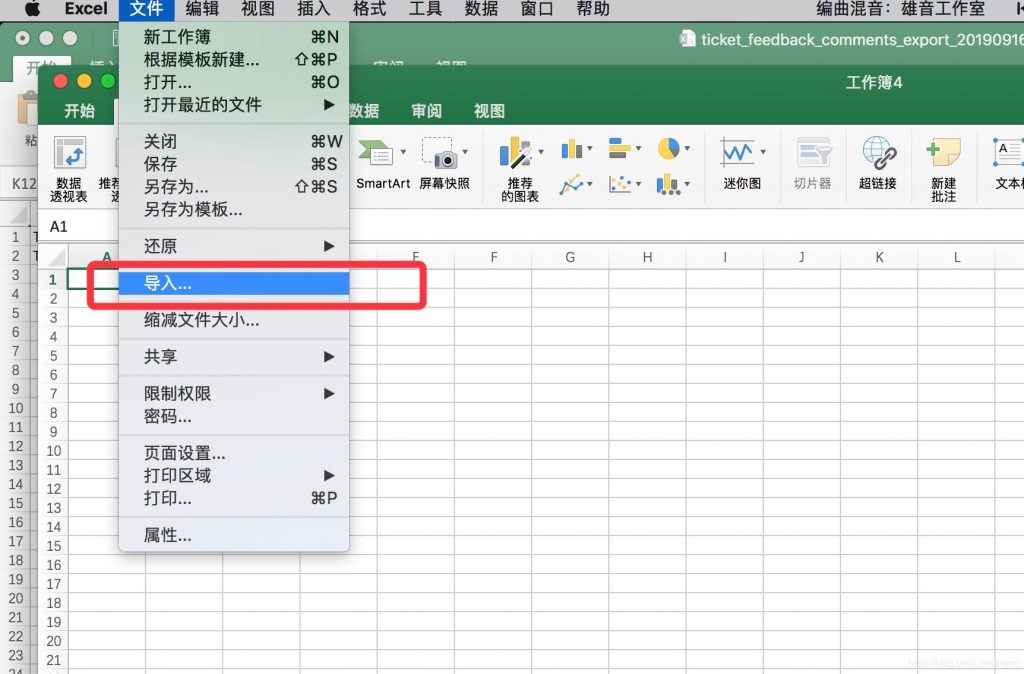The height and width of the screenshot is (674, 1024).
Task: Add a comment with 新建批注
Action: coord(944,168)
